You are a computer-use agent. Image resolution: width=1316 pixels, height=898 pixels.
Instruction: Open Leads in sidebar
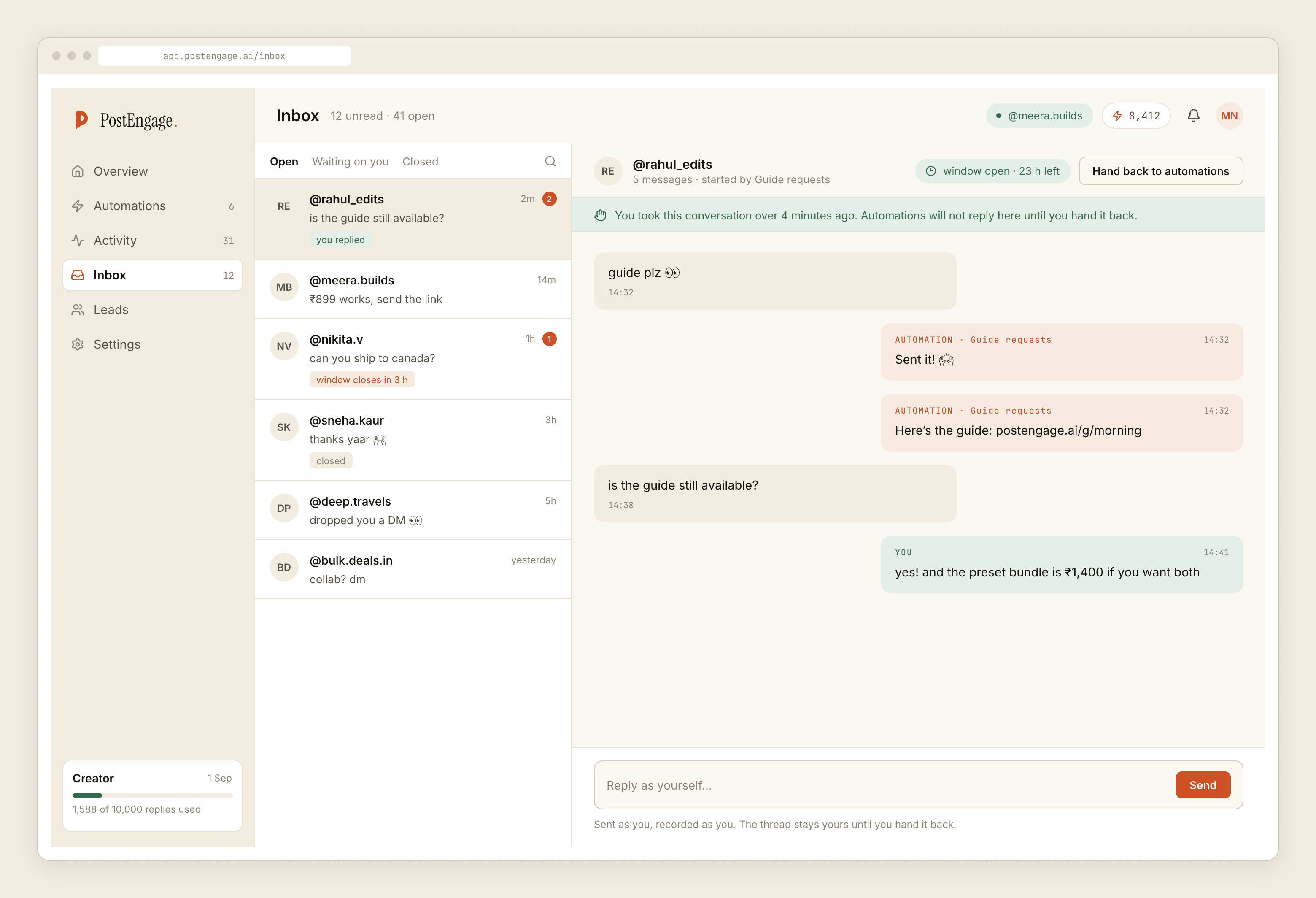152,309
